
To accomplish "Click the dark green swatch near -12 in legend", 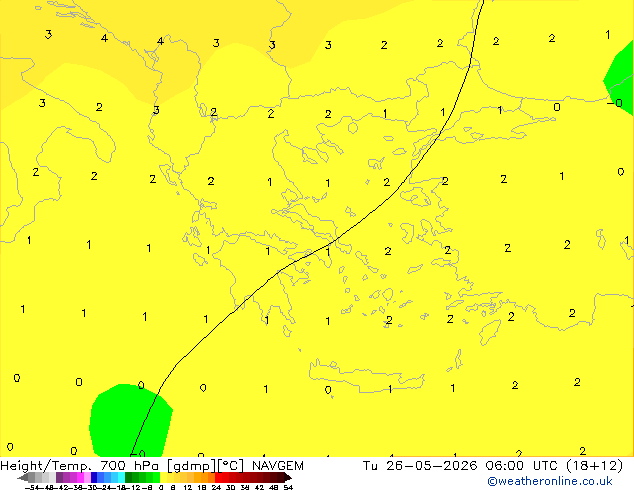I will [129, 478].
